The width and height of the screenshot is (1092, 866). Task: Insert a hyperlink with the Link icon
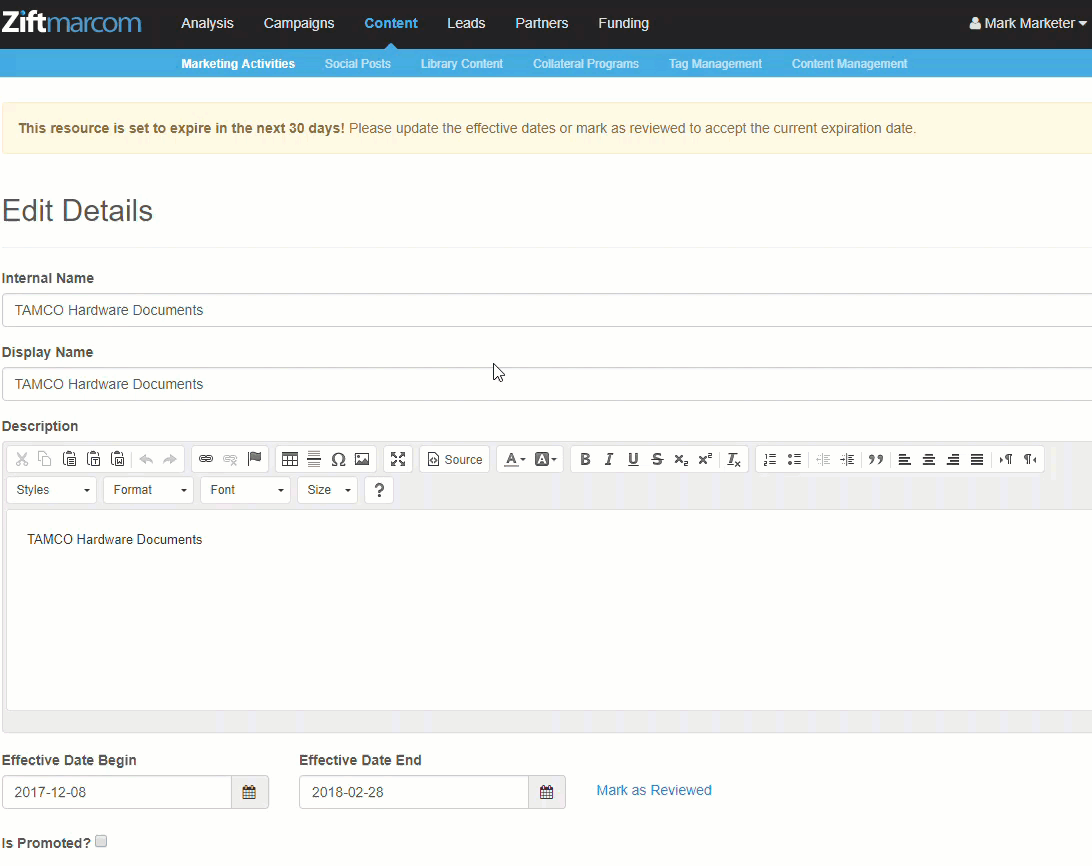(x=205, y=459)
